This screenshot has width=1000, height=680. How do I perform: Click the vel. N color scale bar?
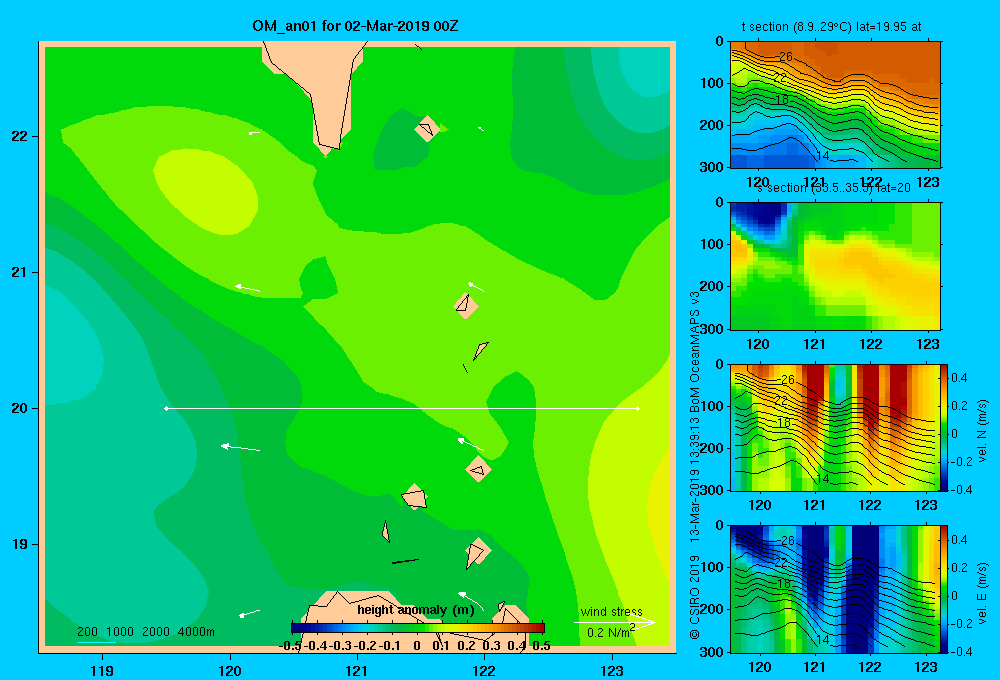945,427
